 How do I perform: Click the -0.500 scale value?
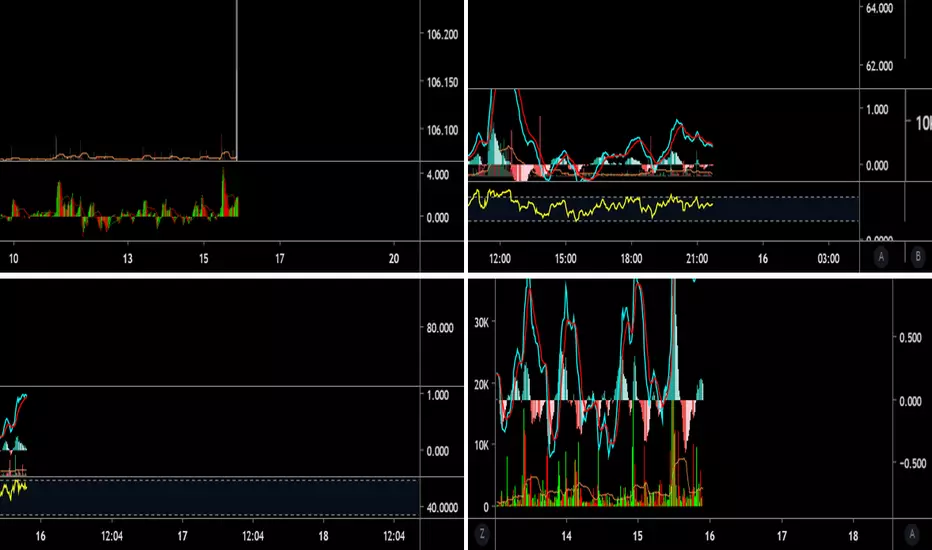click(x=912, y=463)
